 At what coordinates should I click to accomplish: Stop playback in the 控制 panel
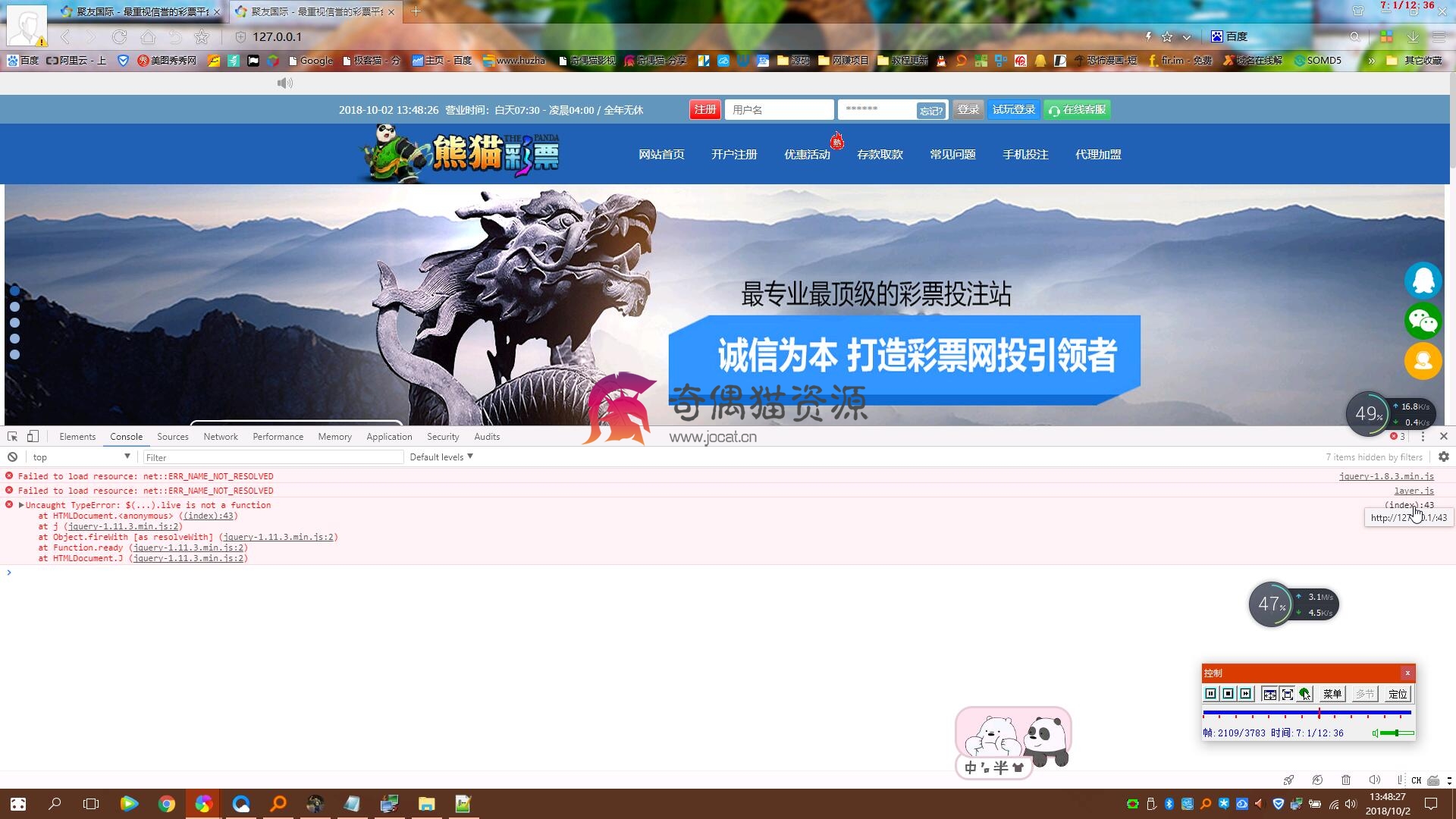click(x=1228, y=694)
